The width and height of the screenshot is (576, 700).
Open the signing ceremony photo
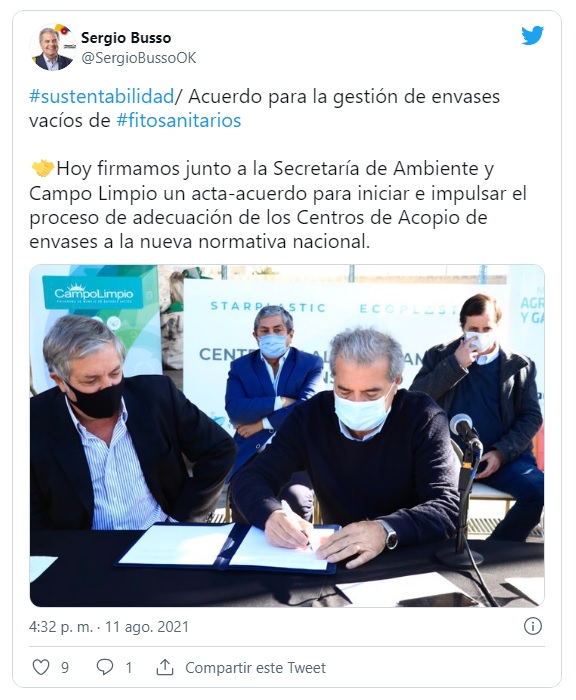(287, 436)
